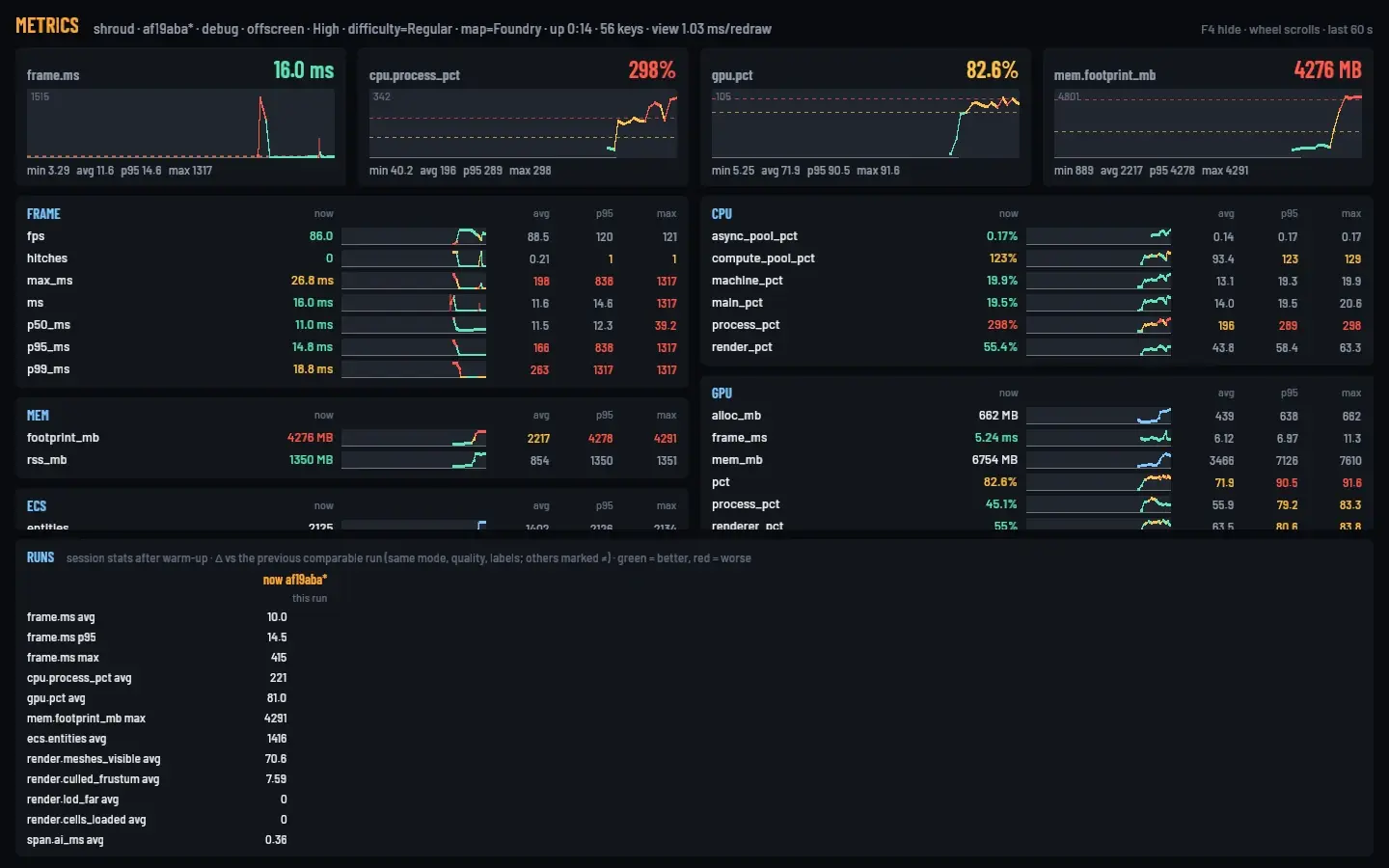1389x868 pixels.
Task: Select the mem.footprint_mb max row in RUNS
Action: coord(157,719)
